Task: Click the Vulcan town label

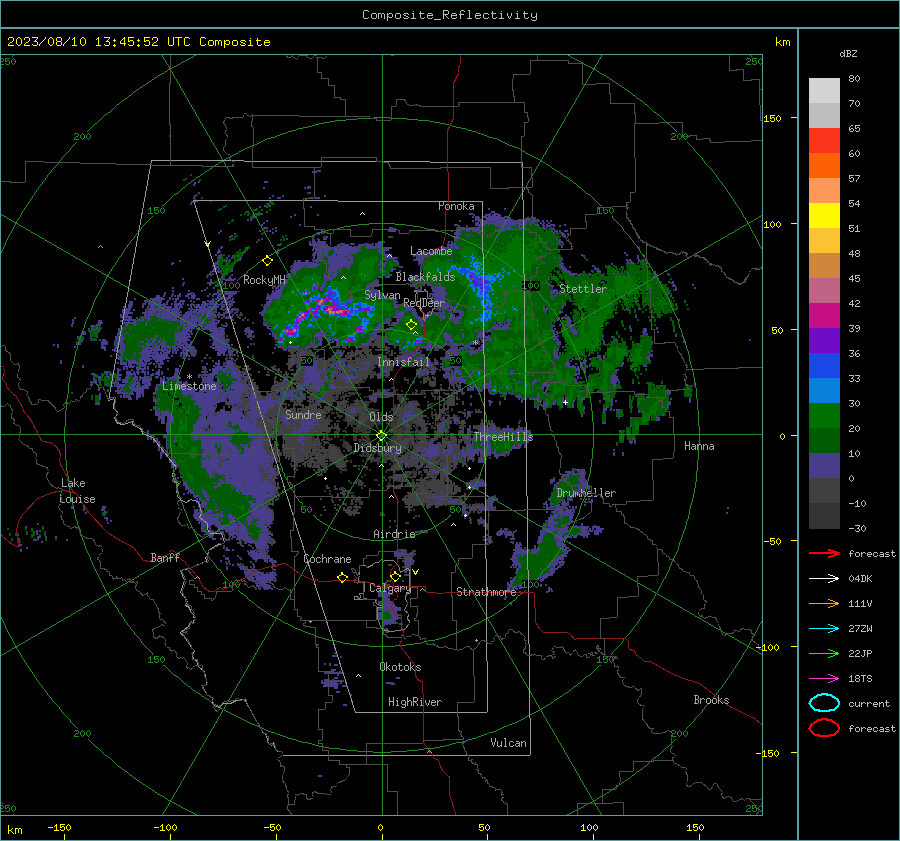Action: tap(508, 743)
